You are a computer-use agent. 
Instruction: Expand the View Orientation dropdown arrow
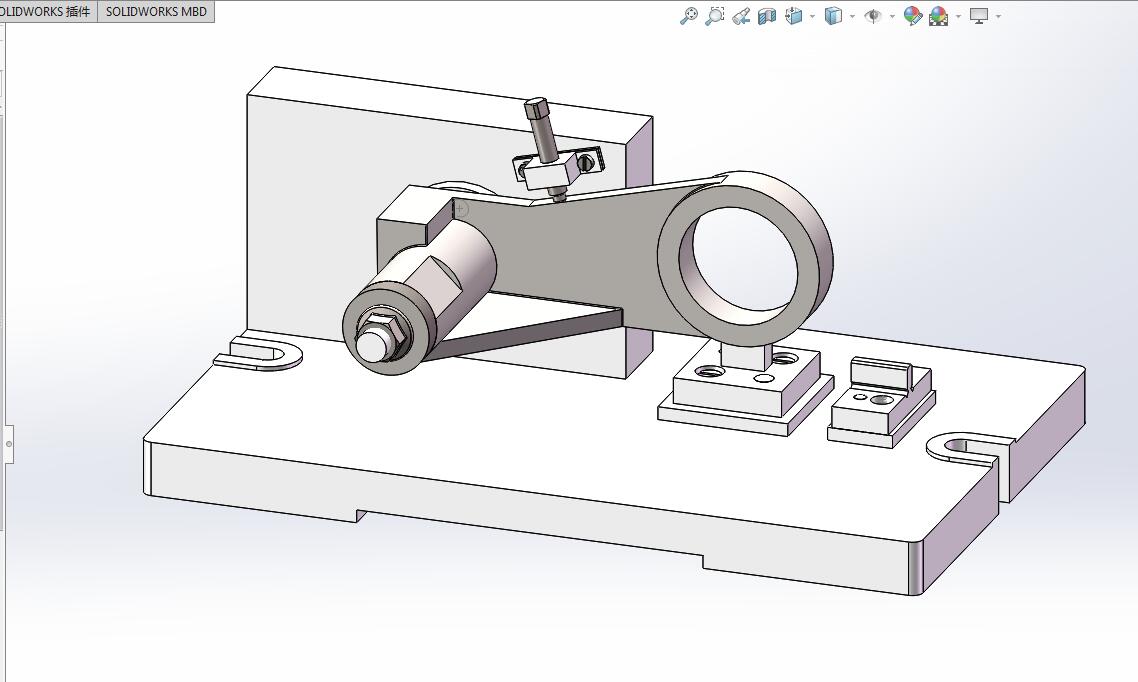click(812, 16)
